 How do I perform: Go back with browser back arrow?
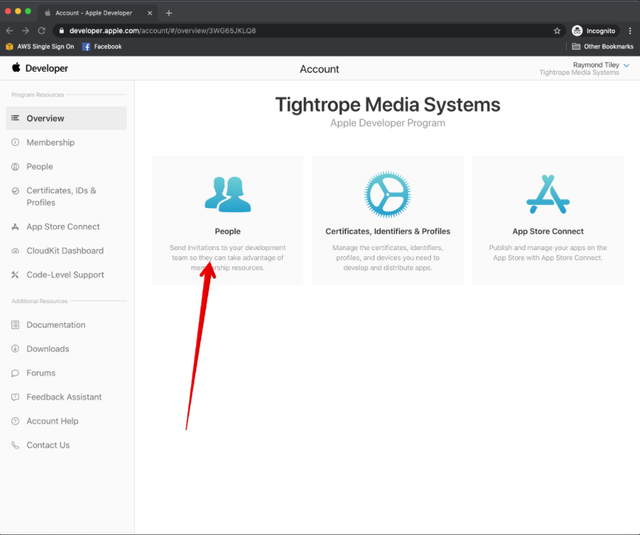10,31
